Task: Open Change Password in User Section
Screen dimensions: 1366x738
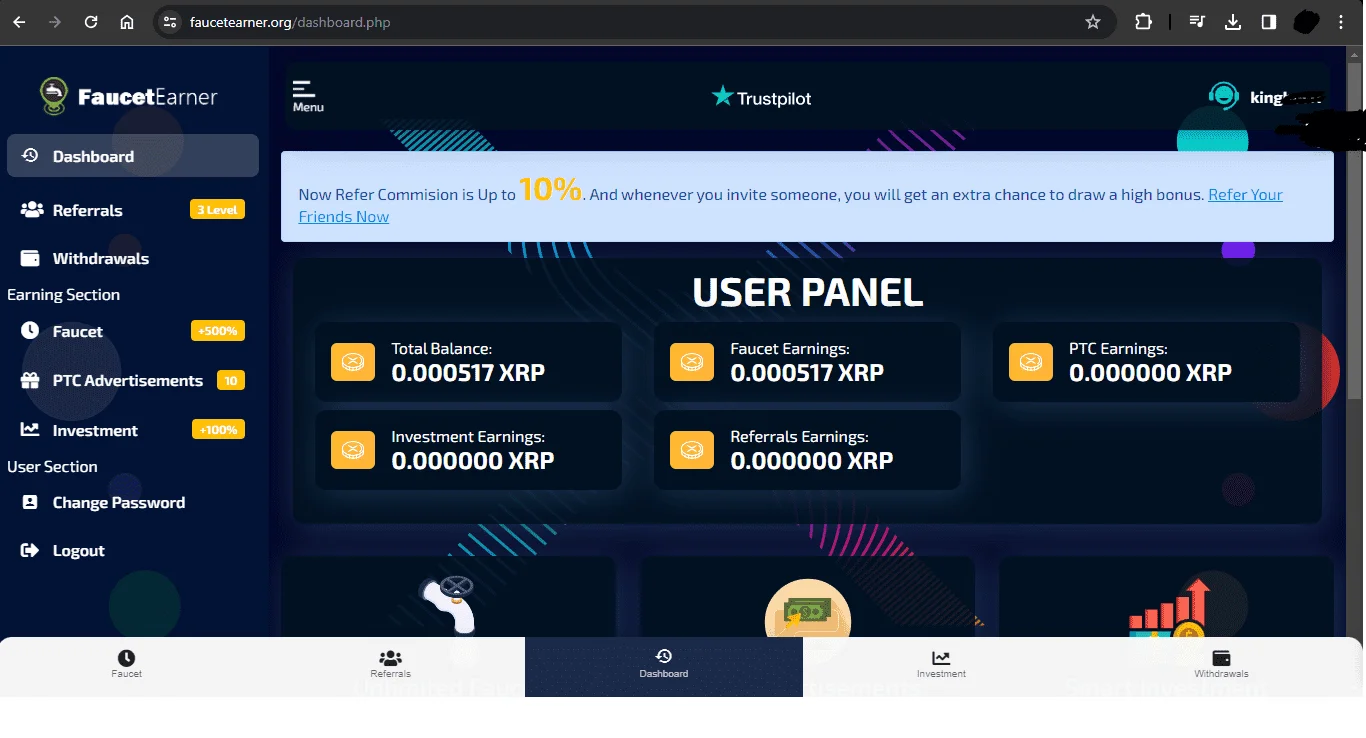Action: coord(133,502)
